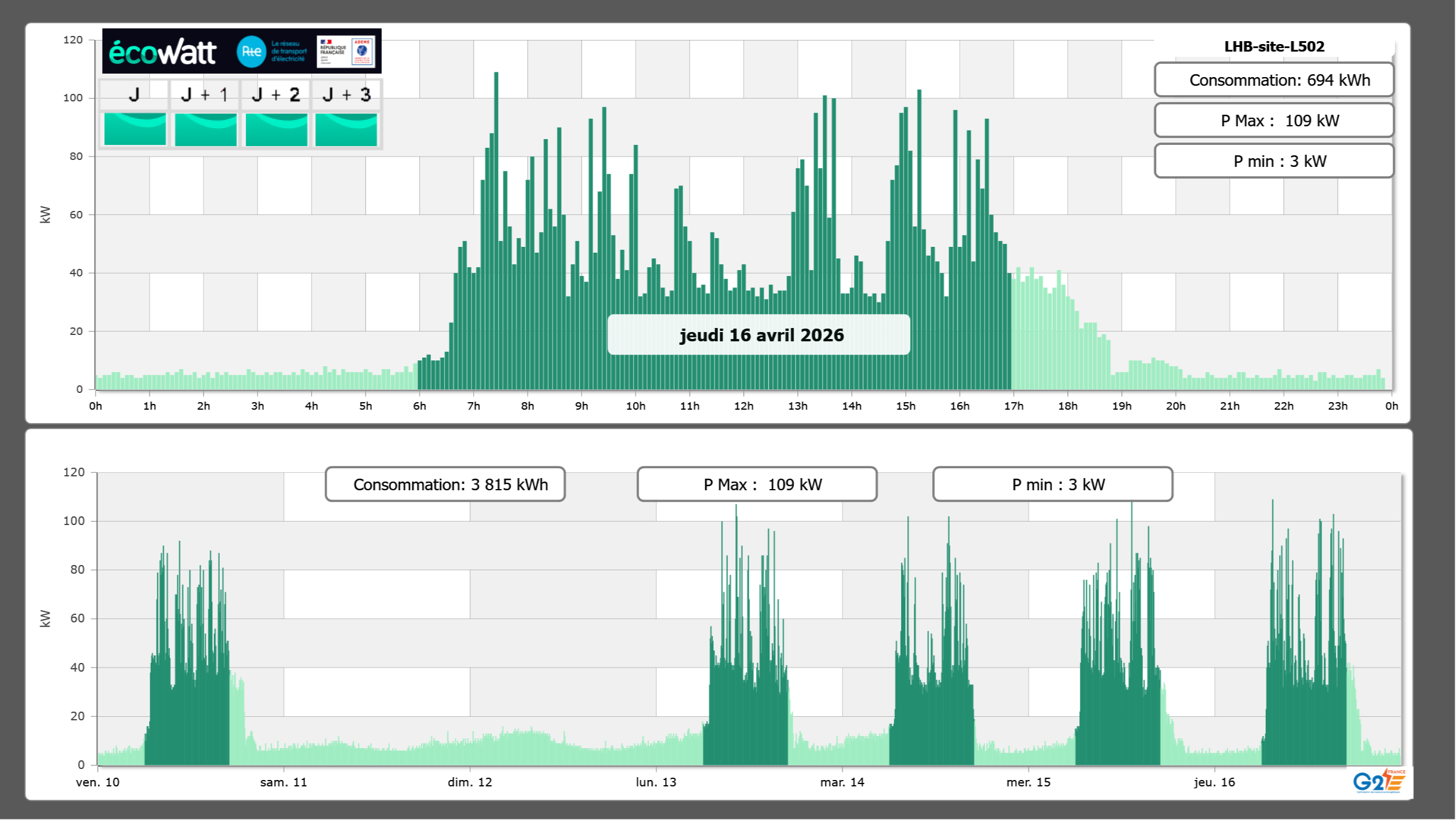Click the LHB-site-L502 site title
The height and width of the screenshot is (820, 1456).
[x=1274, y=46]
